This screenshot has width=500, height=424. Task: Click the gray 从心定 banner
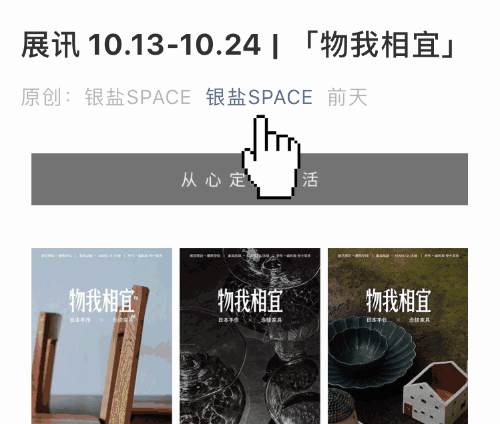coord(250,179)
